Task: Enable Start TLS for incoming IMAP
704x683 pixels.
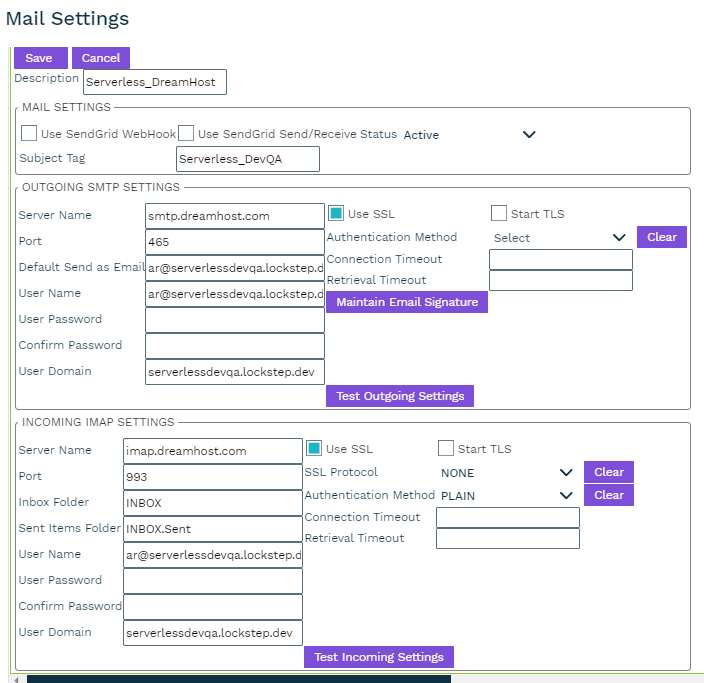Action: (446, 449)
